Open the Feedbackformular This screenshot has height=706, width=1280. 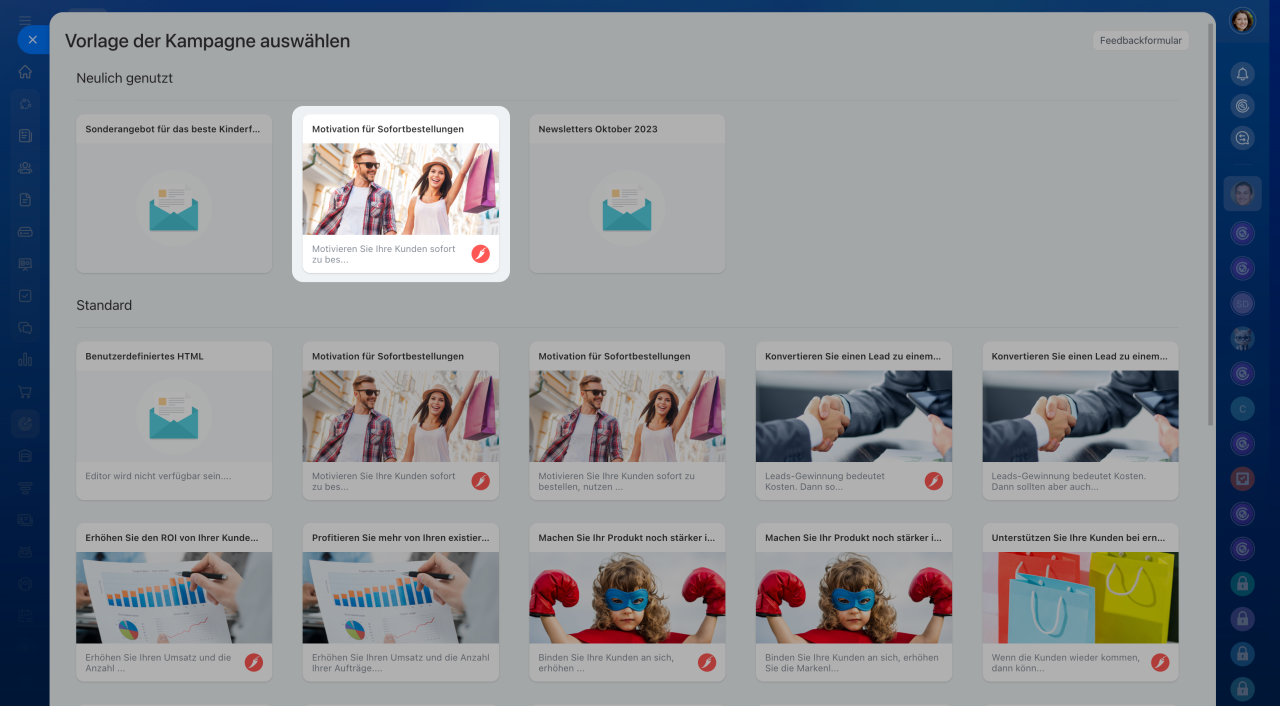pyautogui.click(x=1141, y=41)
